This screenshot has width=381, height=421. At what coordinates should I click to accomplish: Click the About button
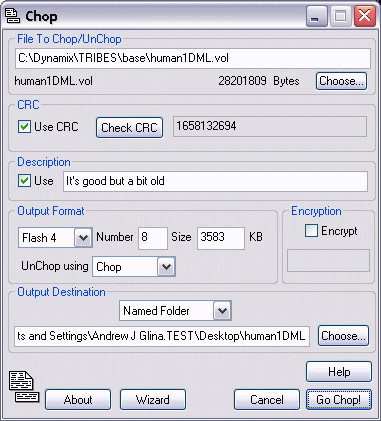coord(78,400)
